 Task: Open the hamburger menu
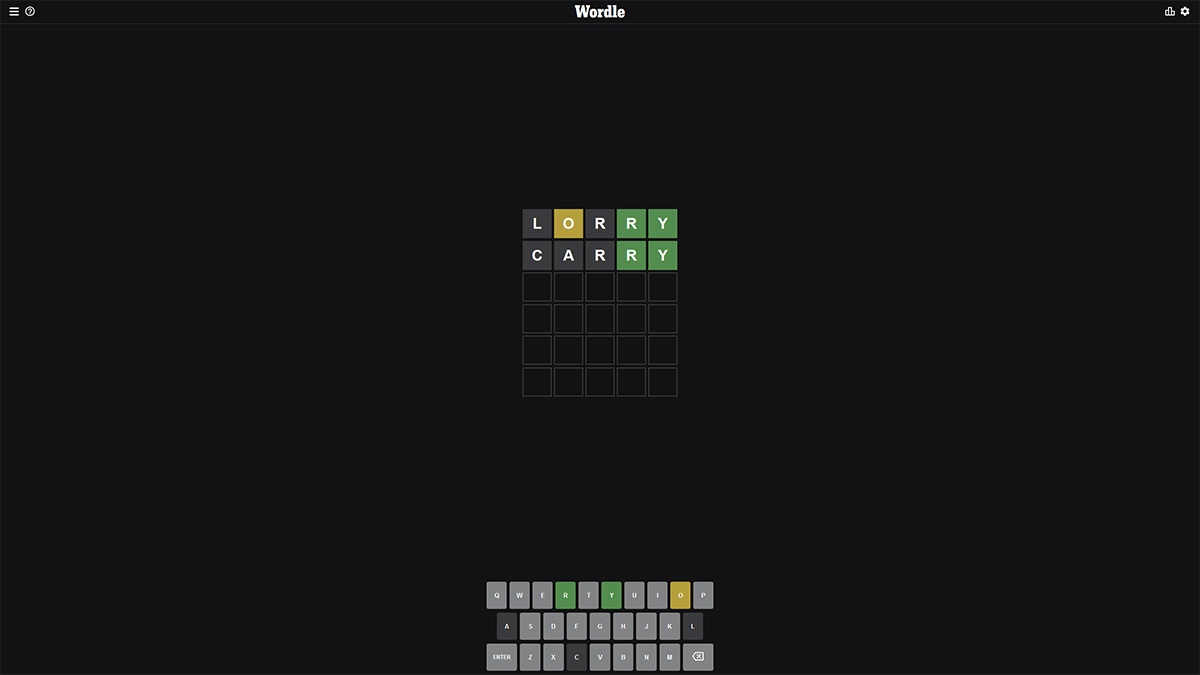[14, 12]
